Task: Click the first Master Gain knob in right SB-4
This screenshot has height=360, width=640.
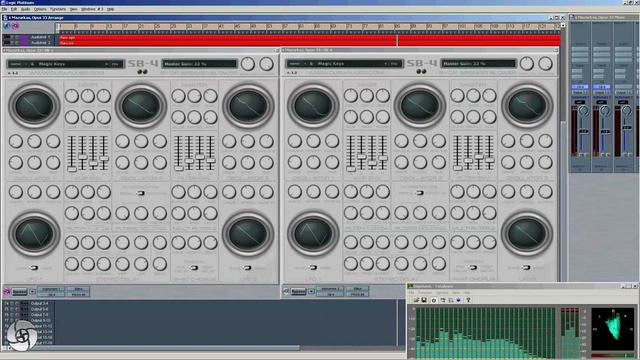Action: [527, 64]
